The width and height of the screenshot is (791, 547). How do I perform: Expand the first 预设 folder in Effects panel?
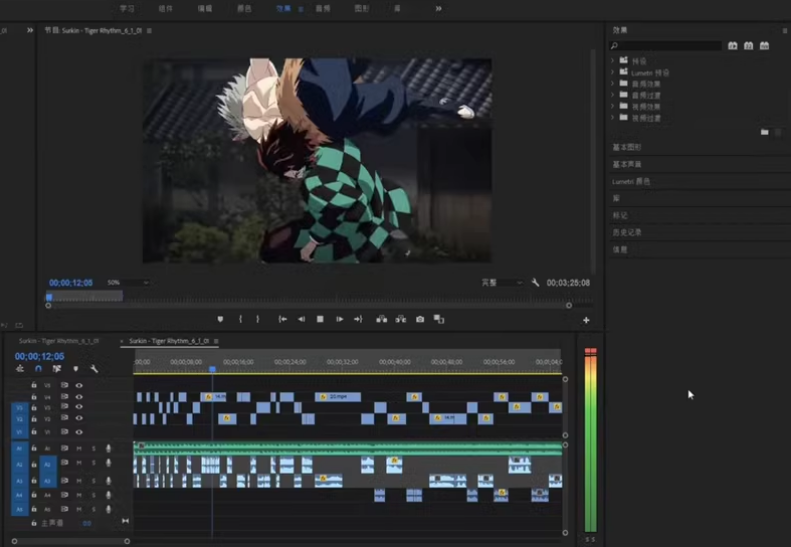(613, 61)
